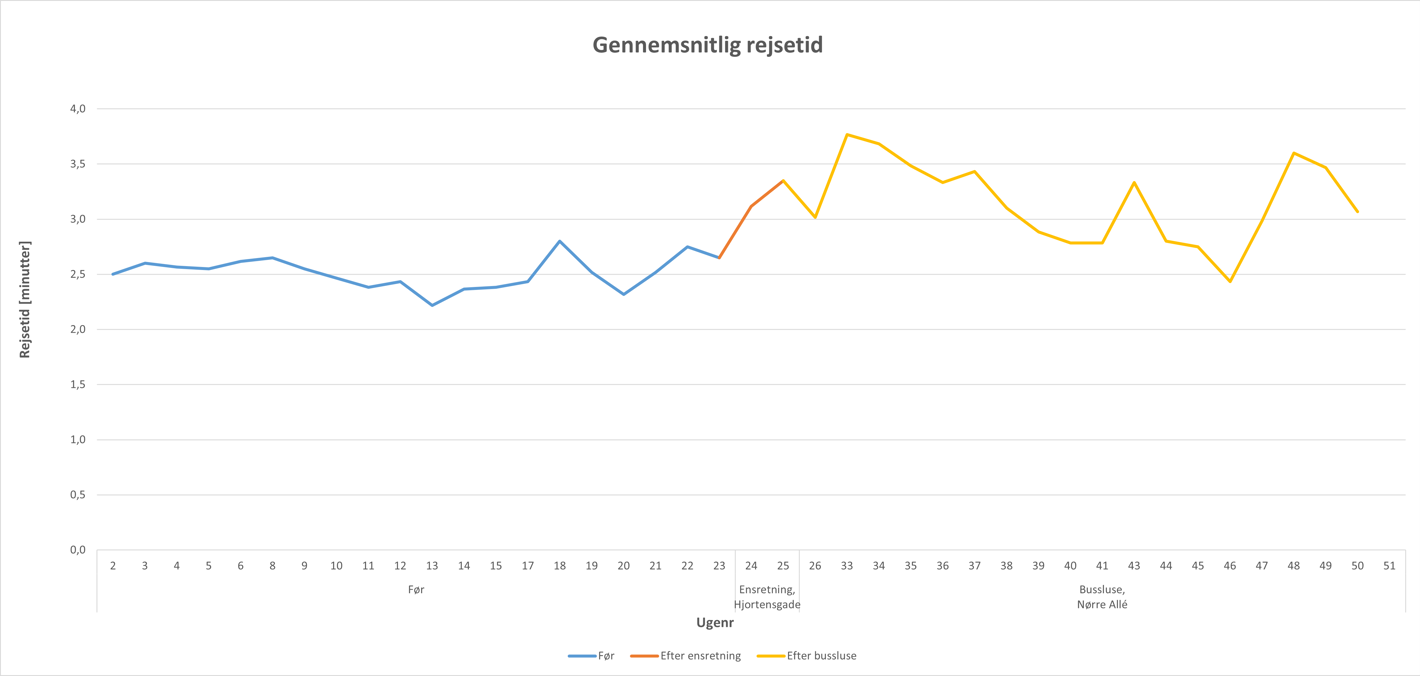The height and width of the screenshot is (676, 1420).
Task: Click the 4,0 value on the vertical axis
Action: click(x=76, y=108)
